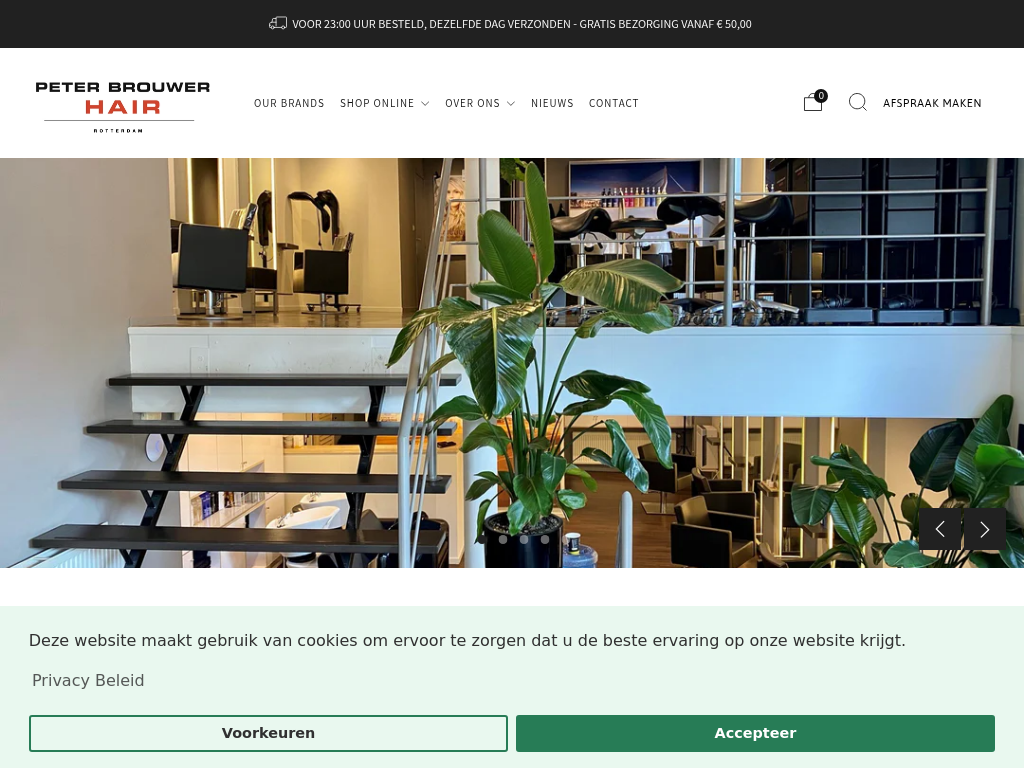Viewport: 1024px width, 768px height.
Task: Expand the Shop Online dropdown chevron
Action: point(425,103)
